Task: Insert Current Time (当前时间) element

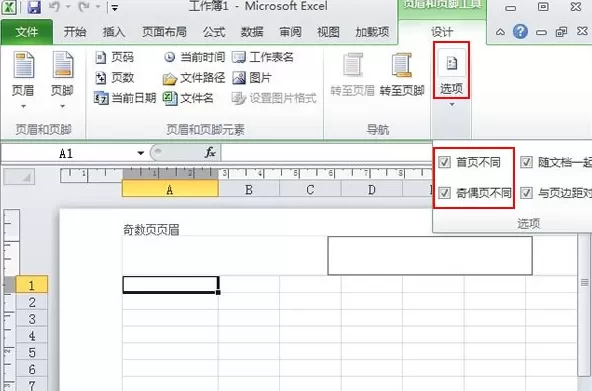Action: click(194, 57)
